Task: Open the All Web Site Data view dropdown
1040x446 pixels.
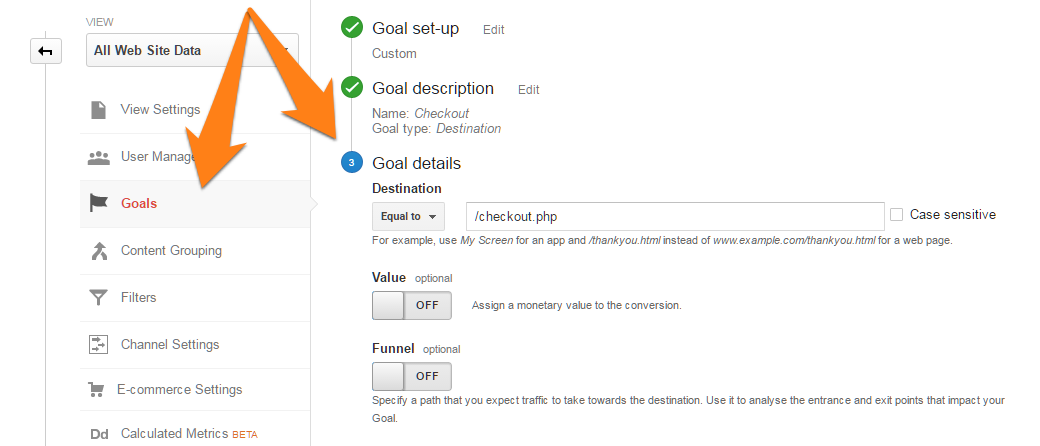Action: click(192, 50)
